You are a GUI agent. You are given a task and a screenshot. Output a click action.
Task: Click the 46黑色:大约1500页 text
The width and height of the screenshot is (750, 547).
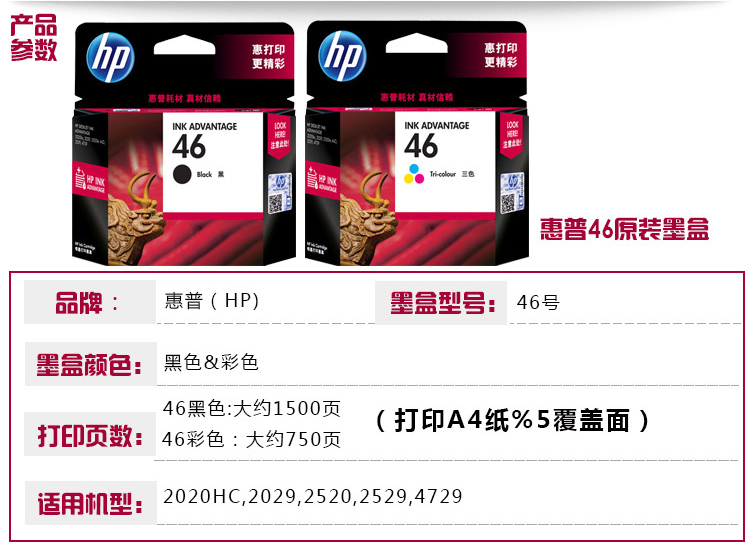click(x=252, y=408)
